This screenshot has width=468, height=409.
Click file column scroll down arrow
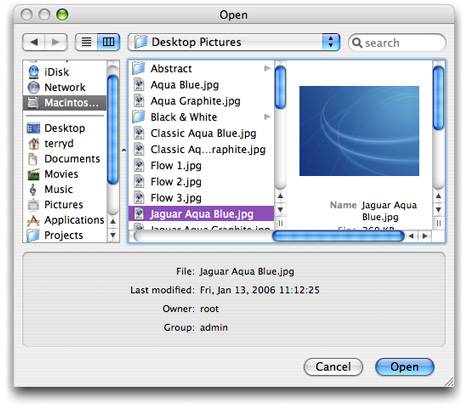280,210
